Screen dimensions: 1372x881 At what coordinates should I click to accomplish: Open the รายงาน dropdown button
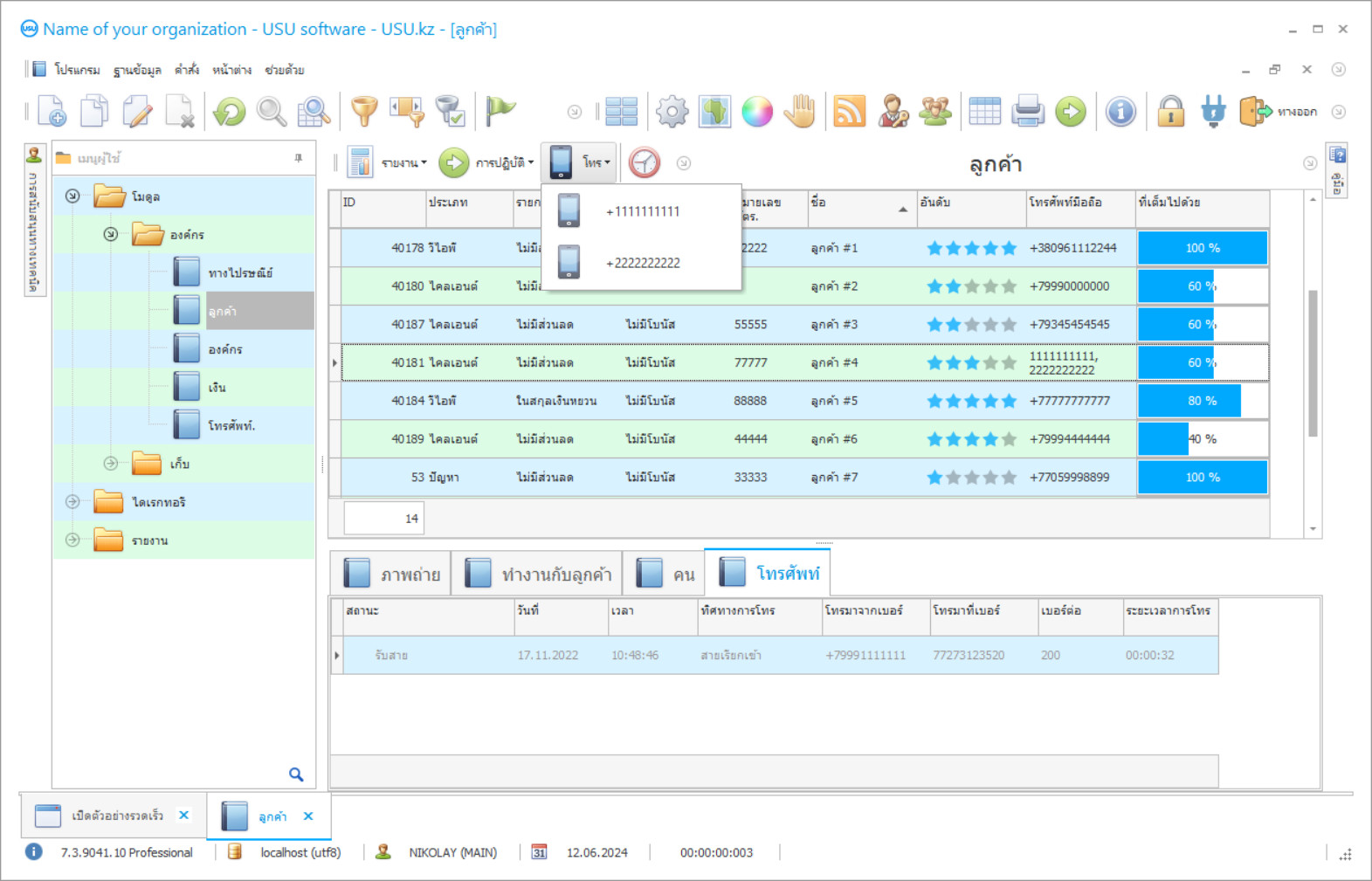click(x=389, y=163)
